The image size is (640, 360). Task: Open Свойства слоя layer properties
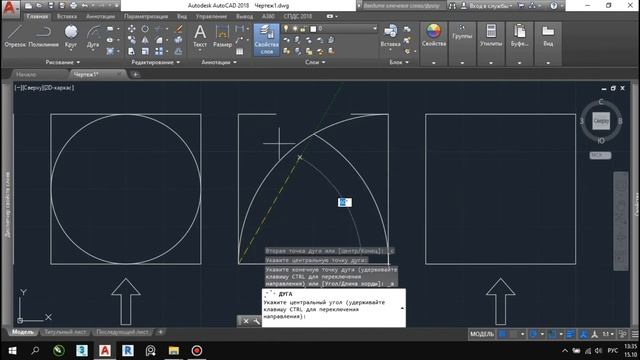(x=266, y=40)
